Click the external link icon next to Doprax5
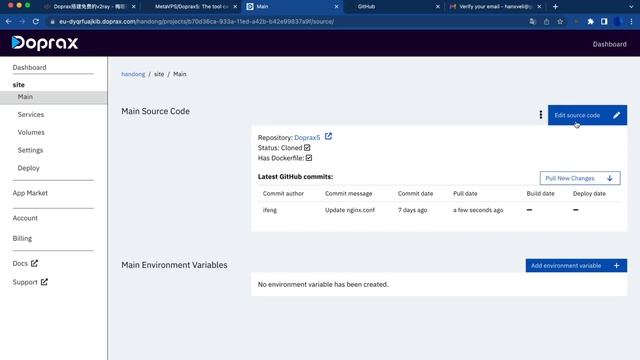This screenshot has width=640, height=360. (328, 136)
